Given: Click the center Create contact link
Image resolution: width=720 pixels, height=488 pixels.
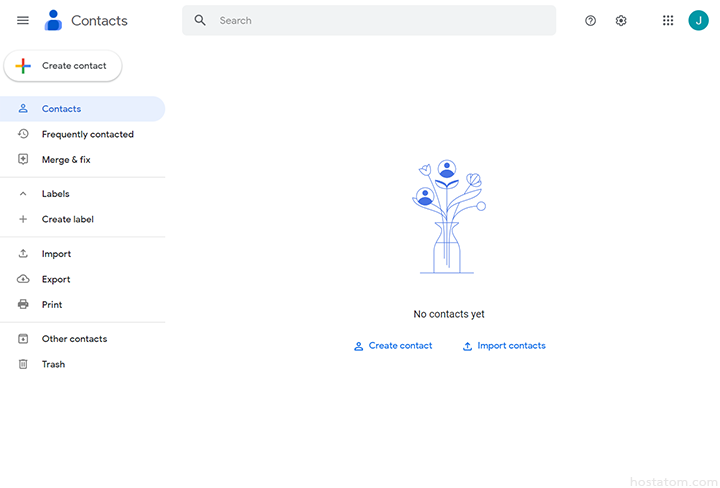Looking at the screenshot, I should click(x=393, y=346).
